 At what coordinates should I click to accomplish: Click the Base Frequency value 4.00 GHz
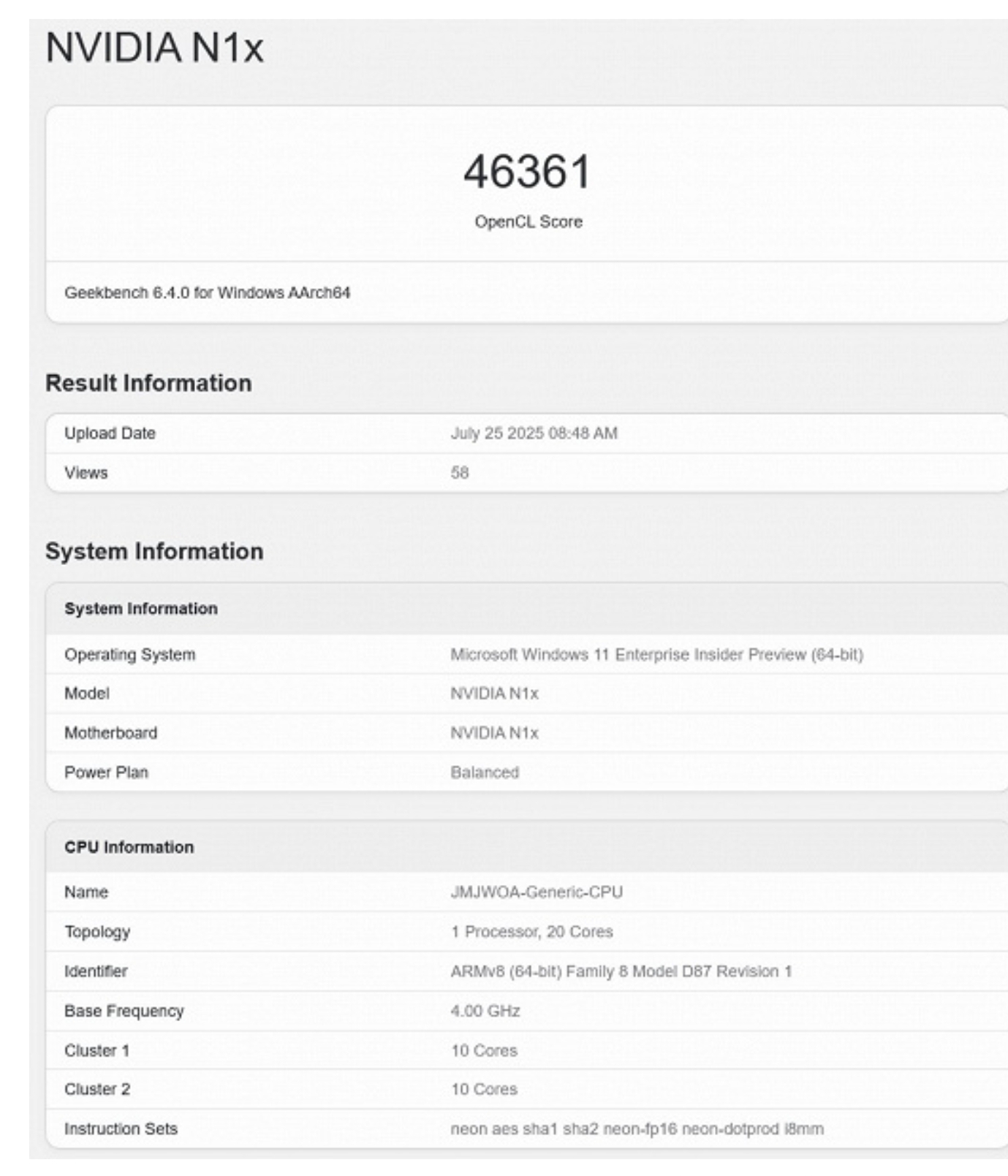[485, 1011]
